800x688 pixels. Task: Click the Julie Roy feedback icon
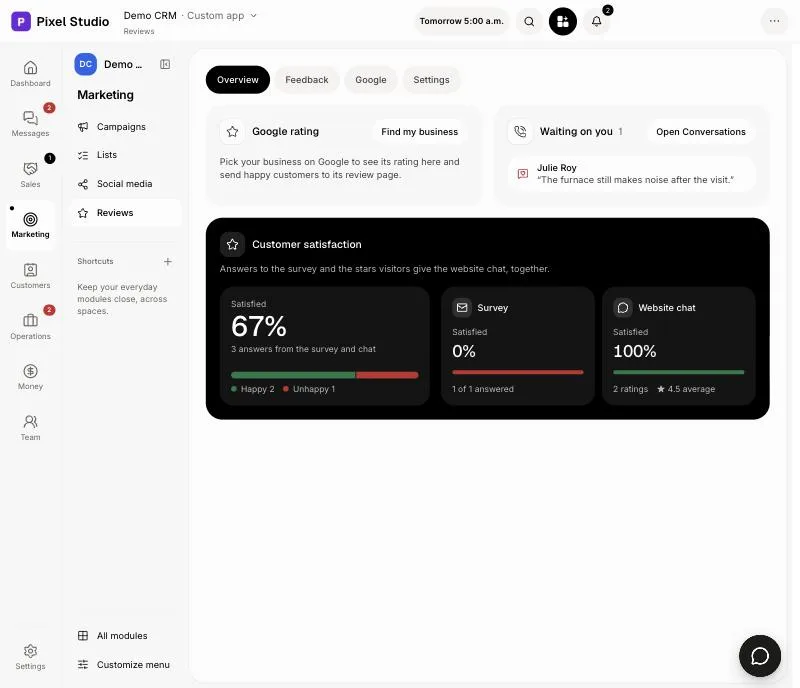523,174
